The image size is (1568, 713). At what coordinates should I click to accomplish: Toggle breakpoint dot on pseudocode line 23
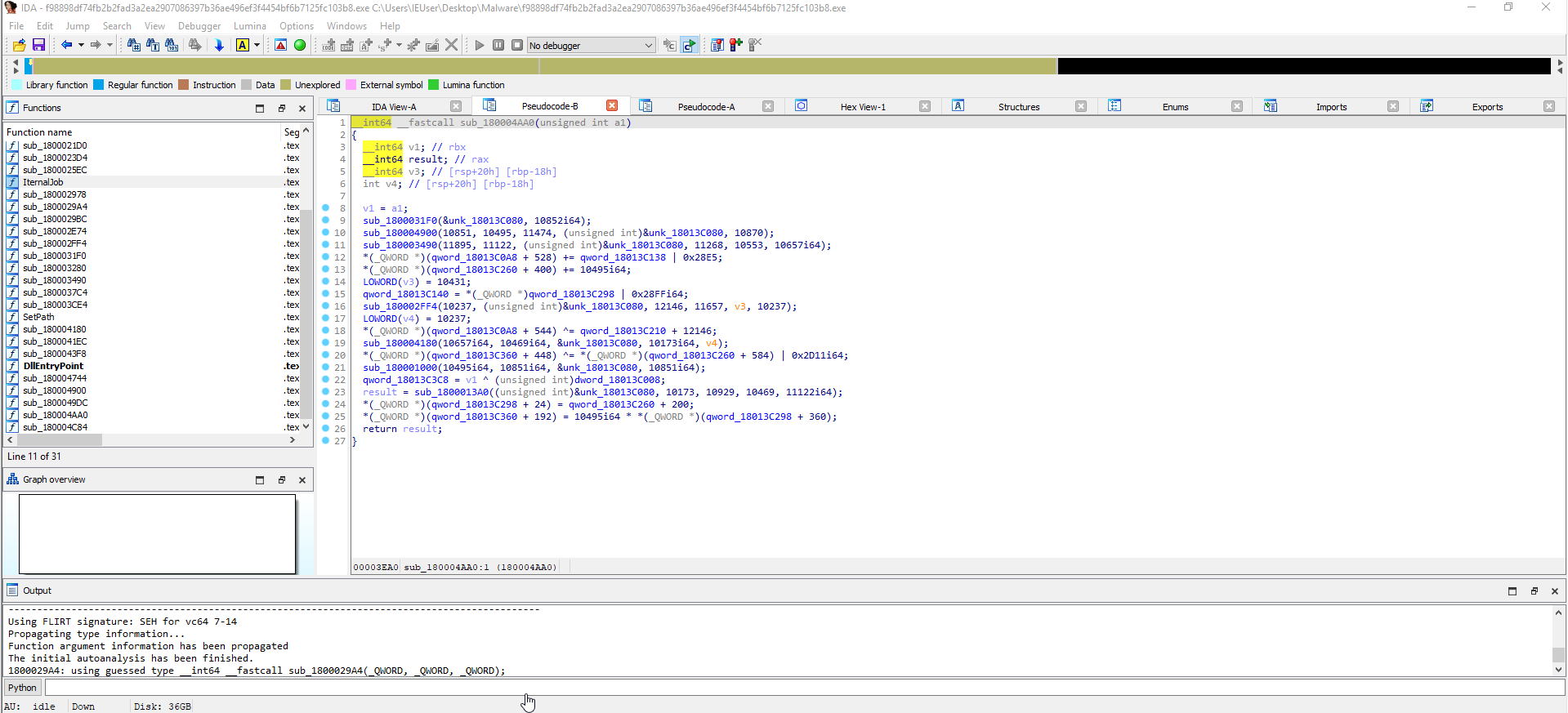[x=326, y=392]
